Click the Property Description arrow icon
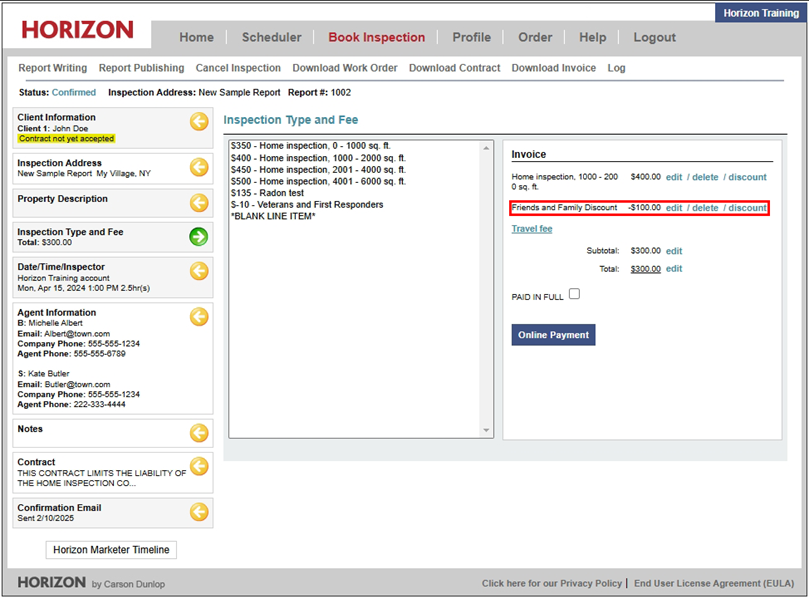 [199, 203]
